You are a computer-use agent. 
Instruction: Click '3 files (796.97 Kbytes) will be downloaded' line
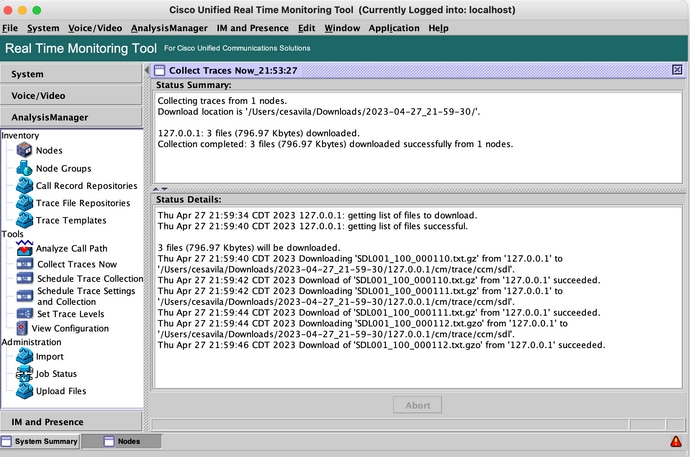point(249,248)
